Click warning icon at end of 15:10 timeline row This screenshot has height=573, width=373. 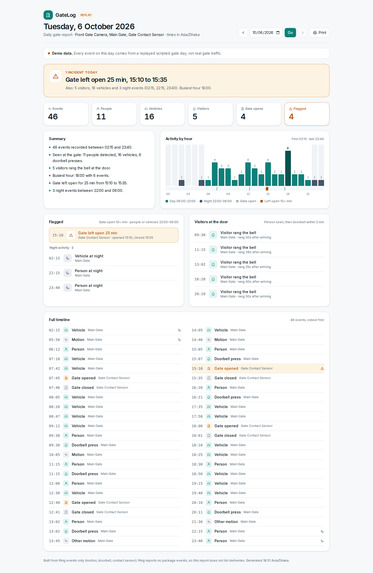tap(322, 368)
